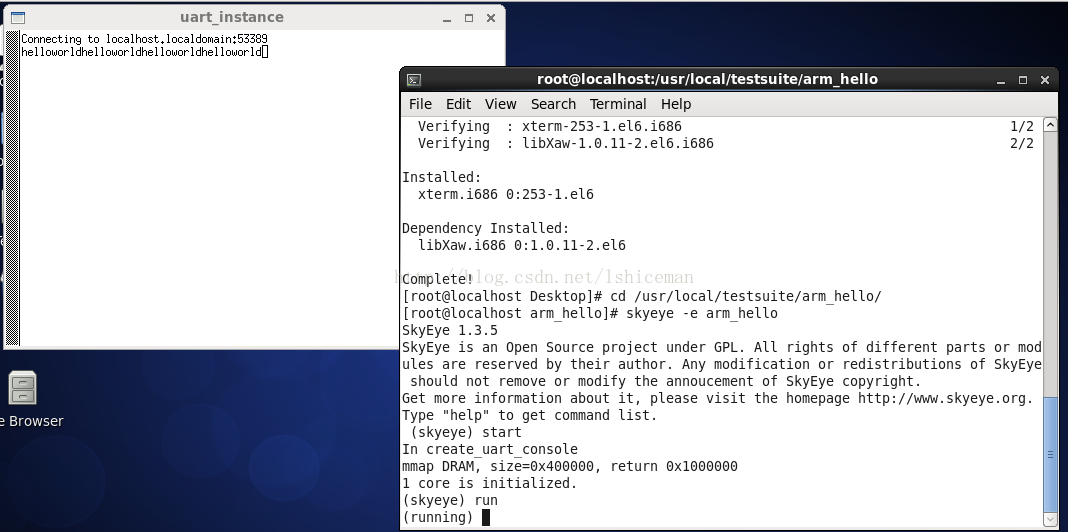
Task: Click the '(skyeye) start' line
Action: pos(465,433)
